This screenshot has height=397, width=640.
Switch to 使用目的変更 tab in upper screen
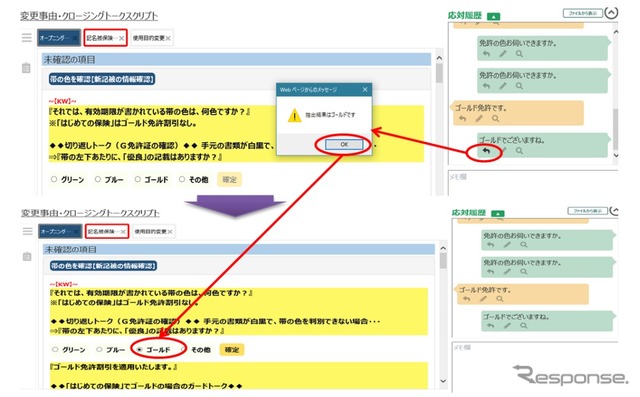[152, 38]
